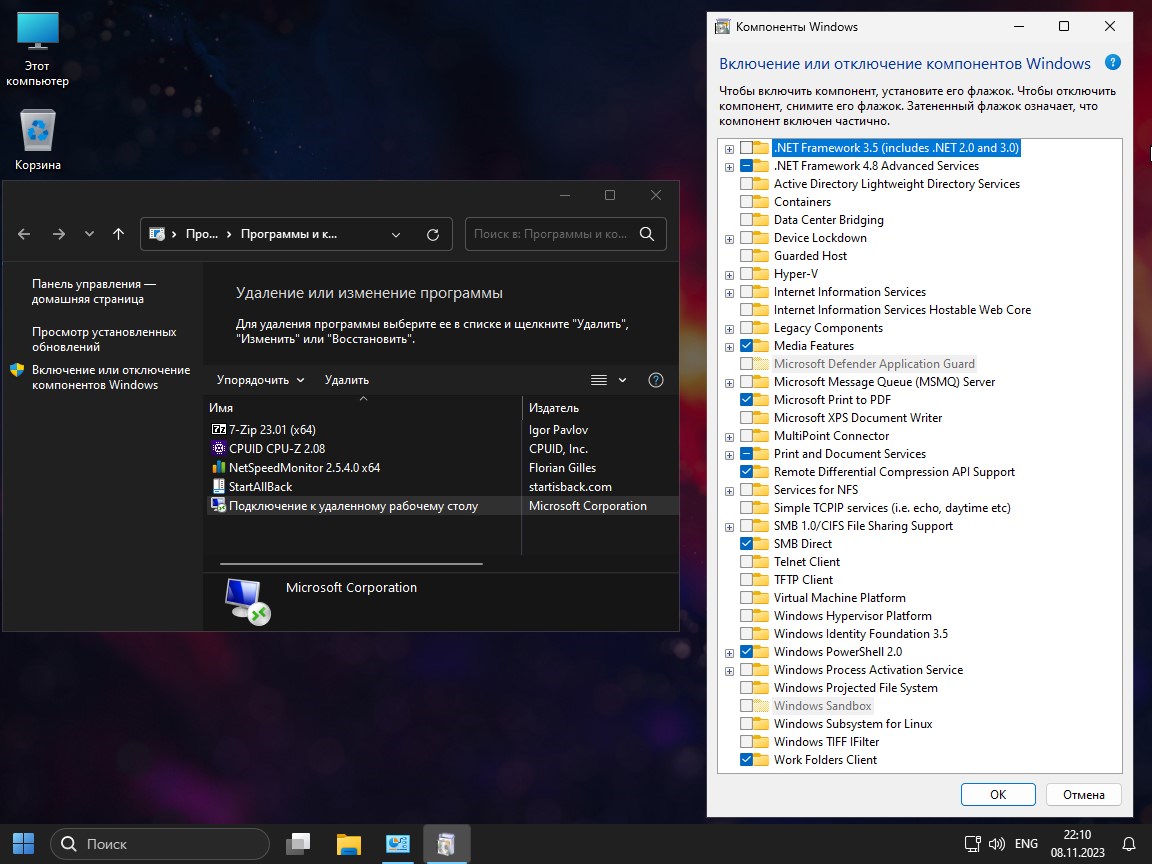Click the up-one-level folder arrow

[x=118, y=233]
